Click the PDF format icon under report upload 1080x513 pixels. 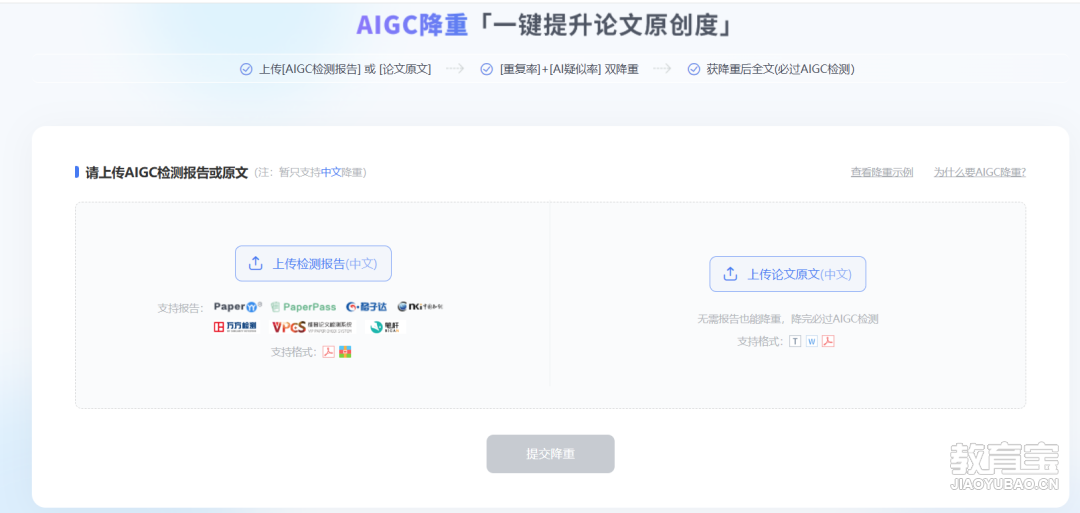coord(329,352)
